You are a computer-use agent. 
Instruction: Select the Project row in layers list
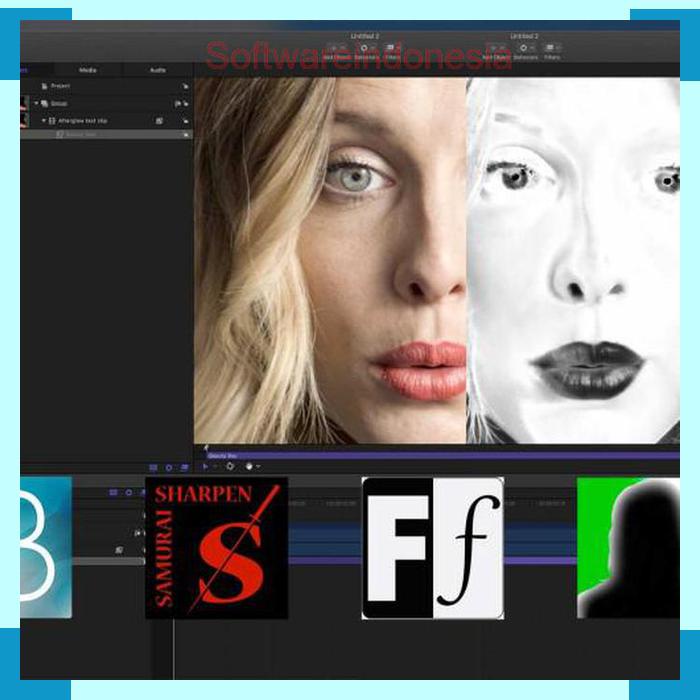click(106, 86)
